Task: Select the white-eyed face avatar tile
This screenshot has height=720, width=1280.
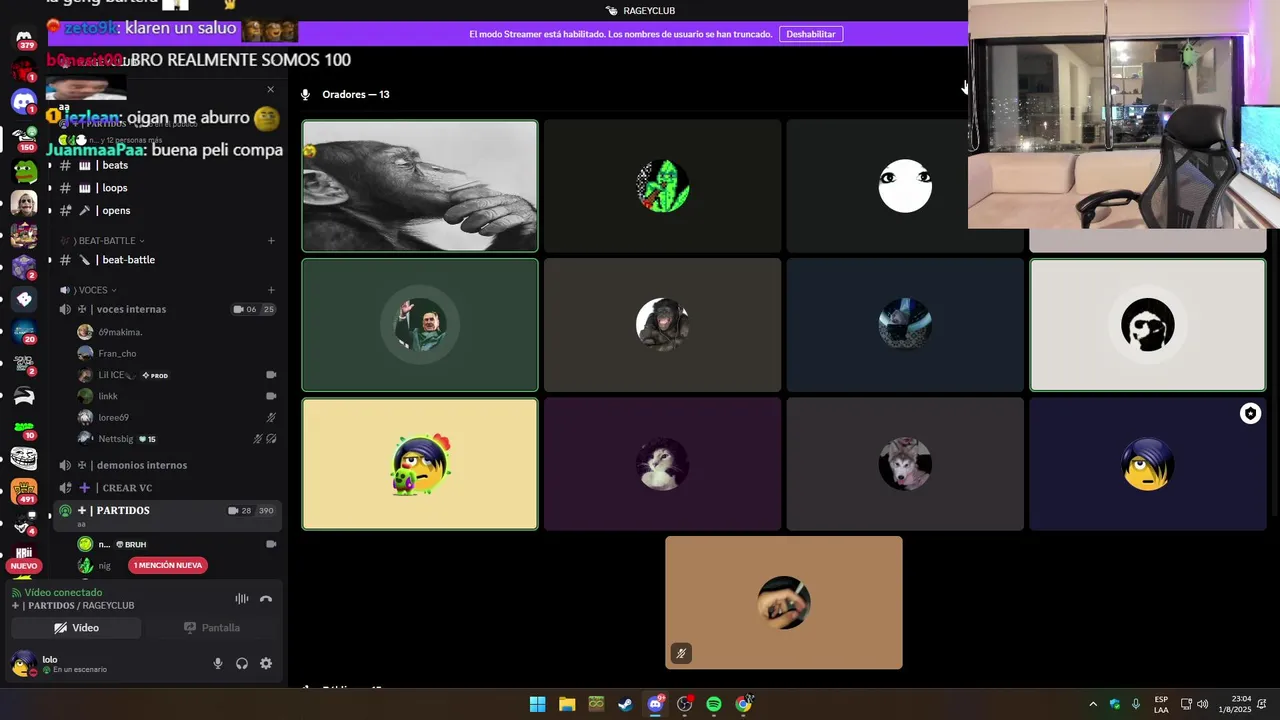Action: 905,186
